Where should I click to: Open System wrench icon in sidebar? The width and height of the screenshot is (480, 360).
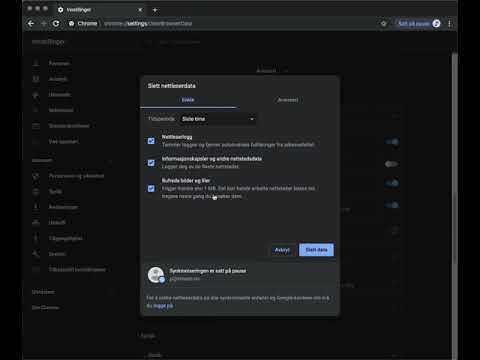(x=36, y=254)
